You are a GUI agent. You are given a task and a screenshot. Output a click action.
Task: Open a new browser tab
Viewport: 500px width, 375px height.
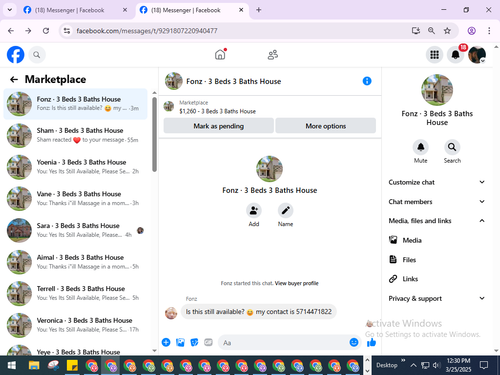(258, 10)
